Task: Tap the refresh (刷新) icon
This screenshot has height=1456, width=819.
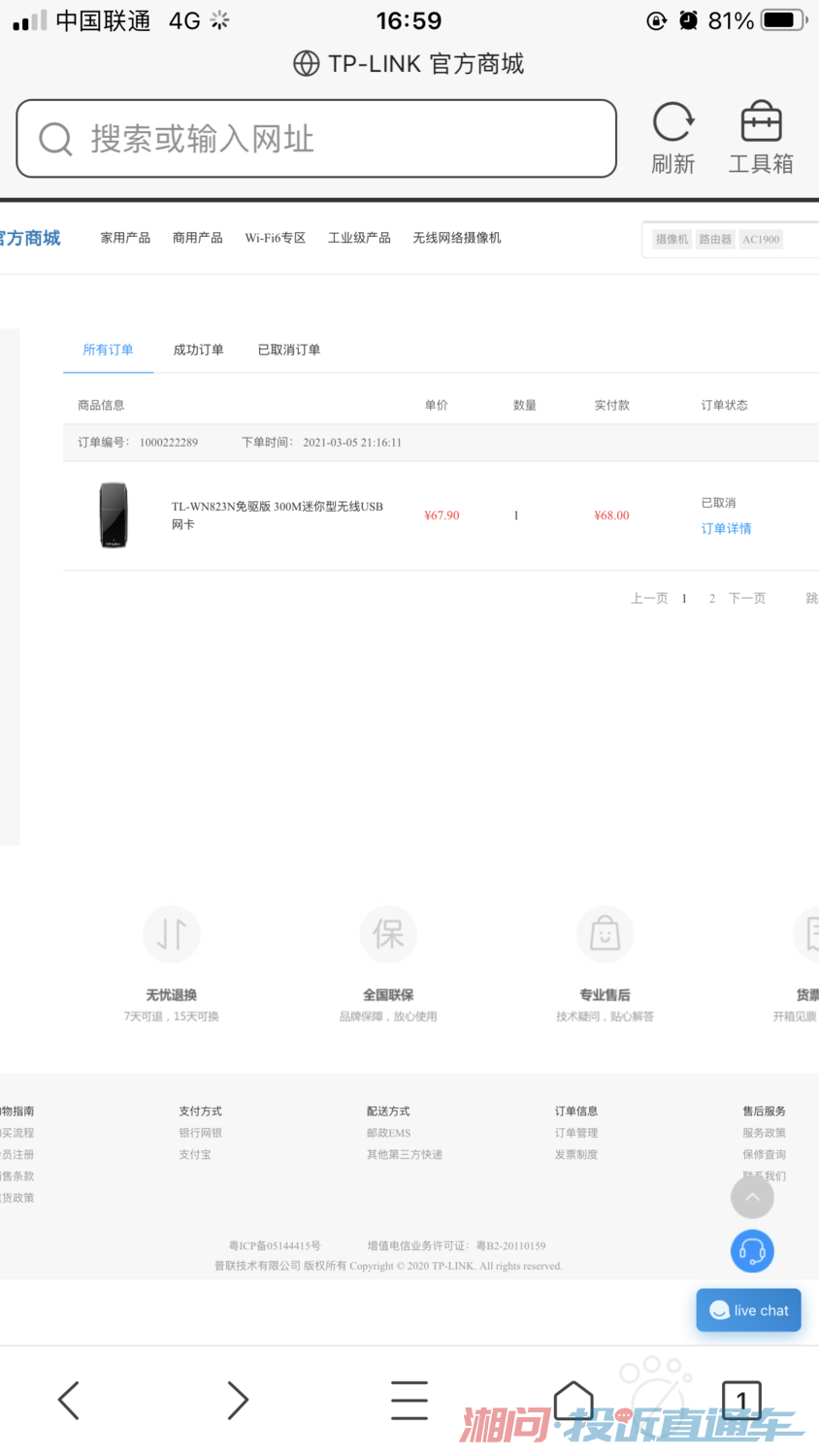Action: (672, 124)
